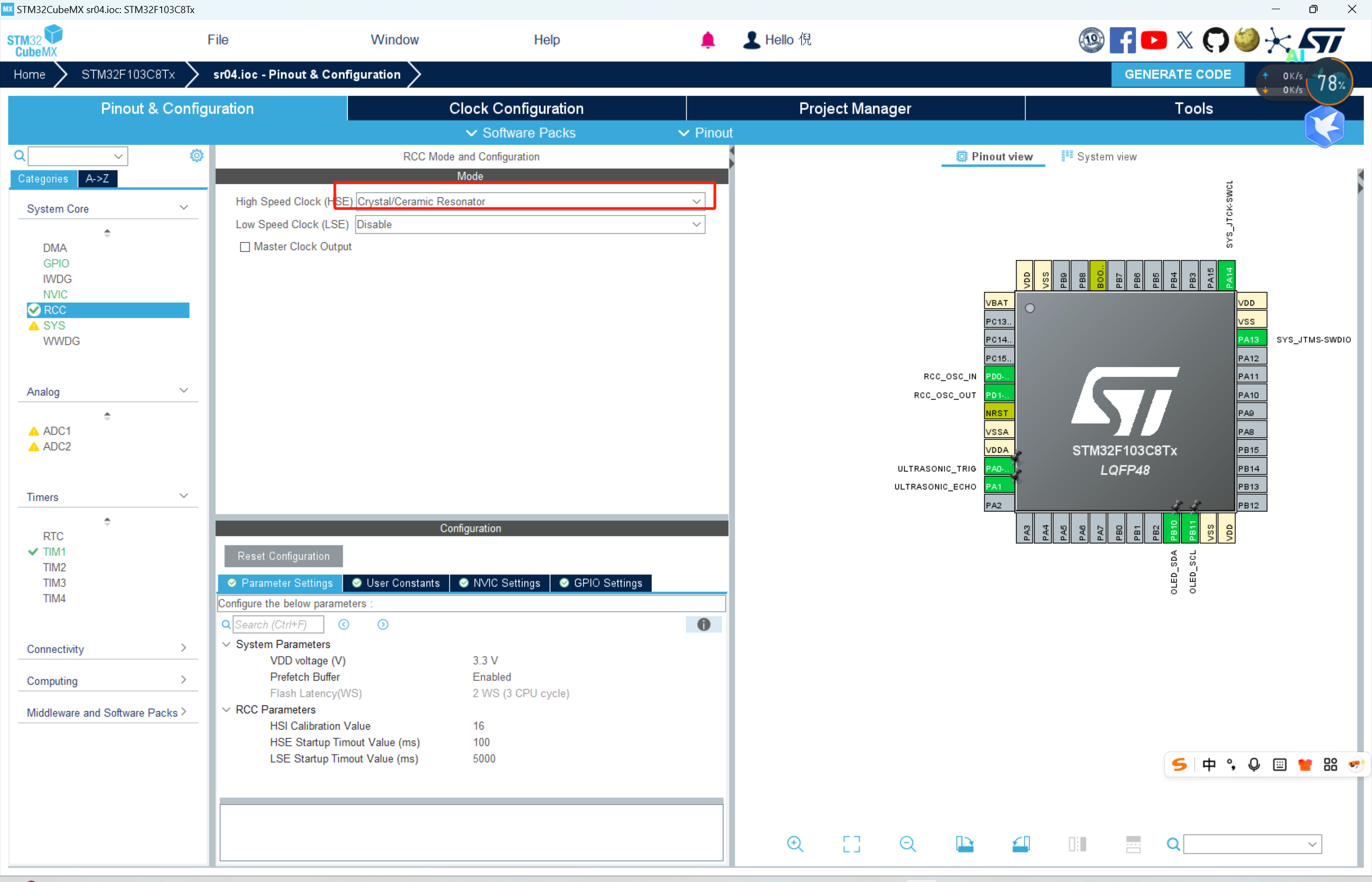The width and height of the screenshot is (1372, 882).
Task: Switch to the Project Manager tab
Action: point(855,108)
